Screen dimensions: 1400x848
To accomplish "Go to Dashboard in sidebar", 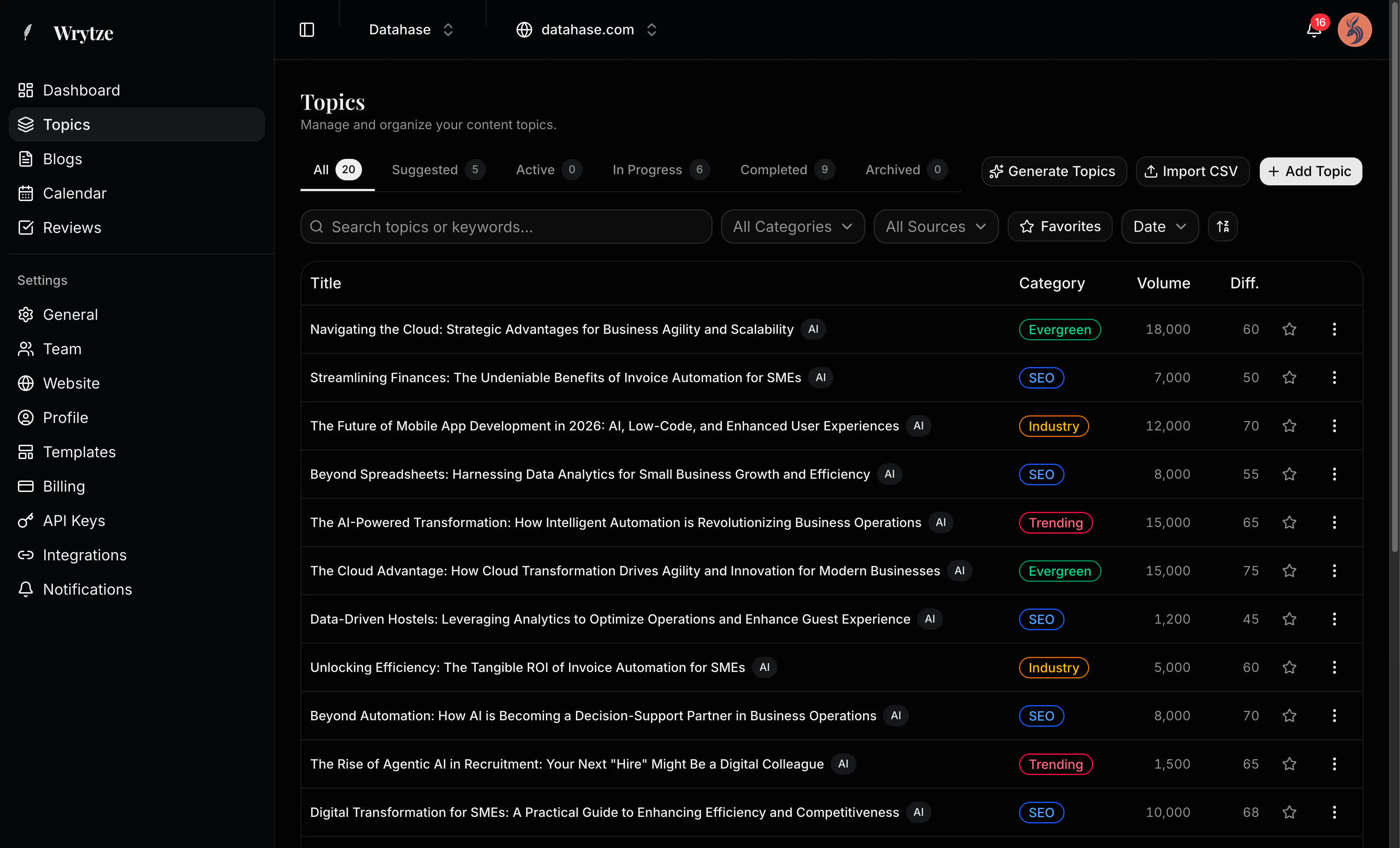I will [x=136, y=91].
